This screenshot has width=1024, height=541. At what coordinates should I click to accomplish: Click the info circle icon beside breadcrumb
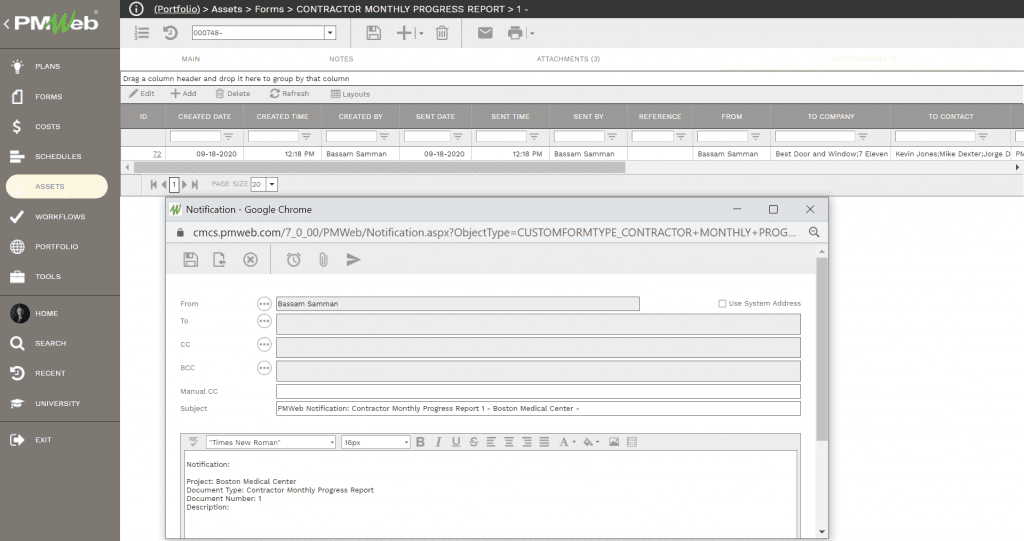click(136, 8)
